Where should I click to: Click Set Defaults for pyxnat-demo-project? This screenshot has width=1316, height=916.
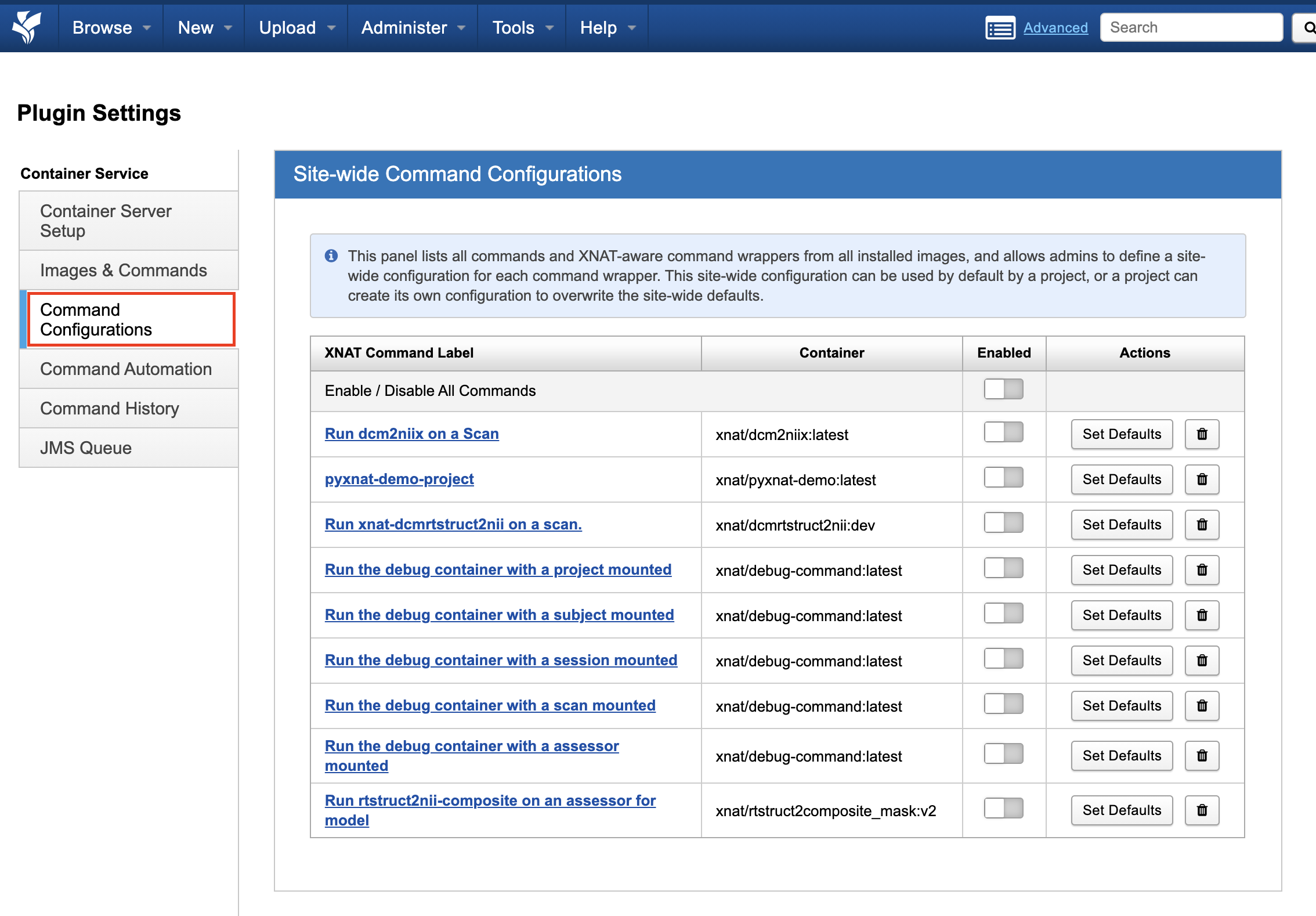pos(1122,479)
